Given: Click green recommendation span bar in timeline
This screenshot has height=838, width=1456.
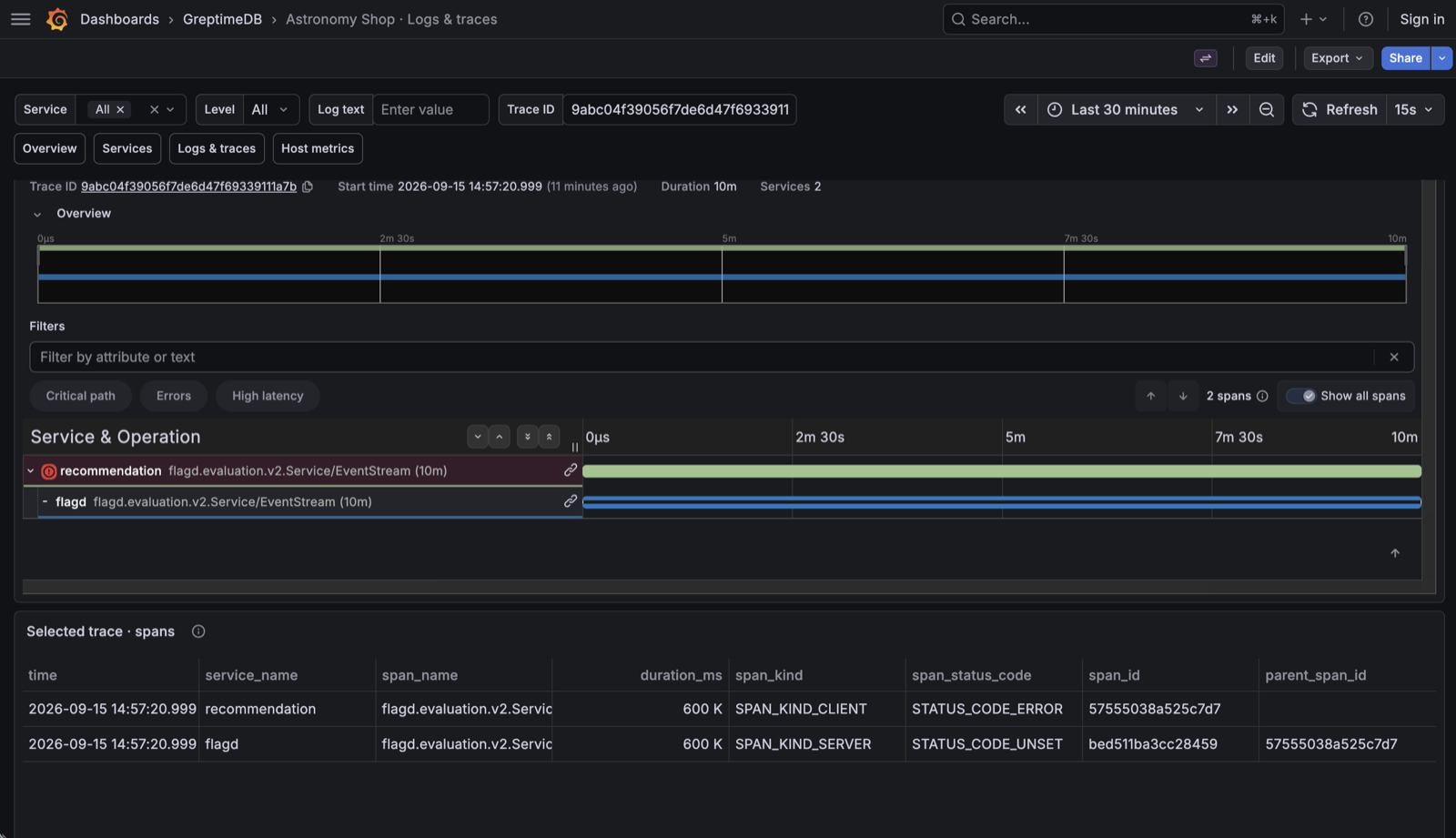Looking at the screenshot, I should tap(1001, 471).
